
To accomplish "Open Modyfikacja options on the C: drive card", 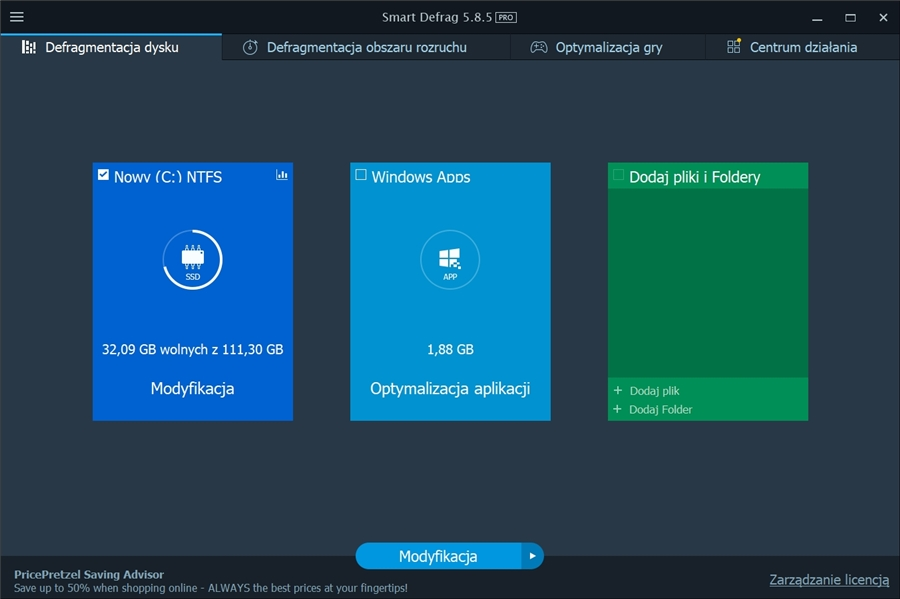I will [x=192, y=388].
